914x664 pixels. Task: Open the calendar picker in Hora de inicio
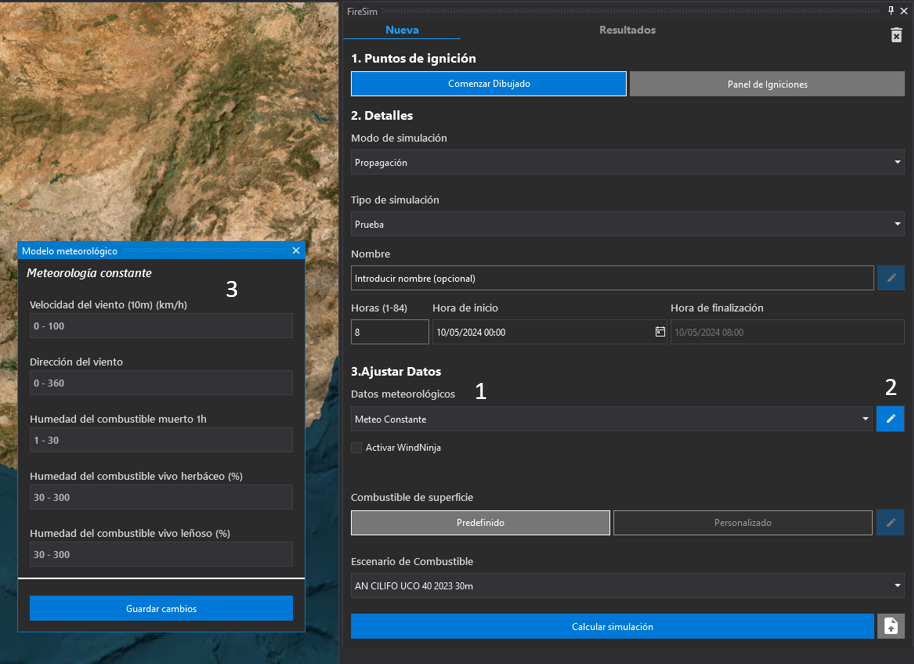(x=660, y=332)
